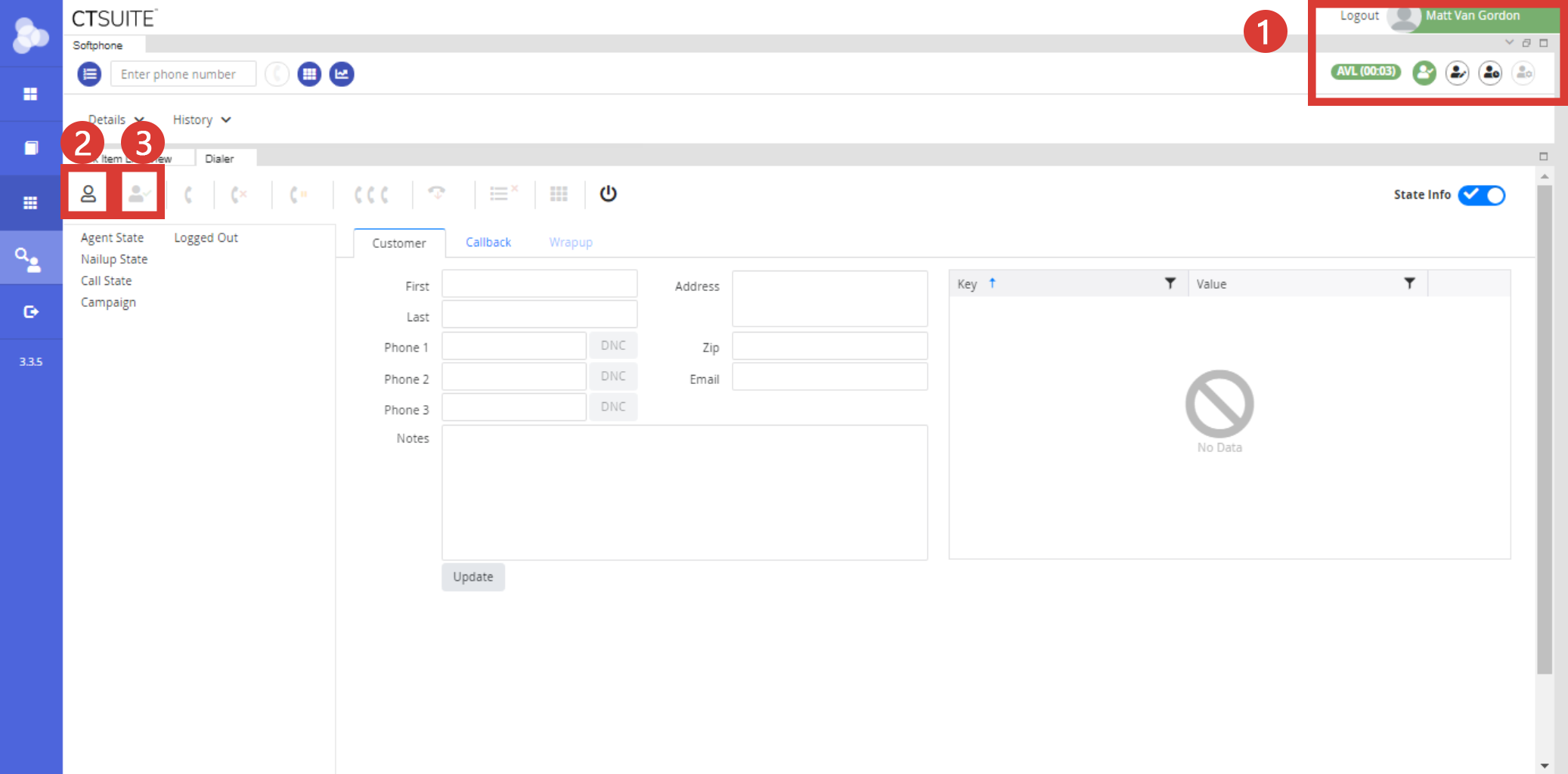
Task: Set status with the green available agent icon
Action: (x=1424, y=73)
